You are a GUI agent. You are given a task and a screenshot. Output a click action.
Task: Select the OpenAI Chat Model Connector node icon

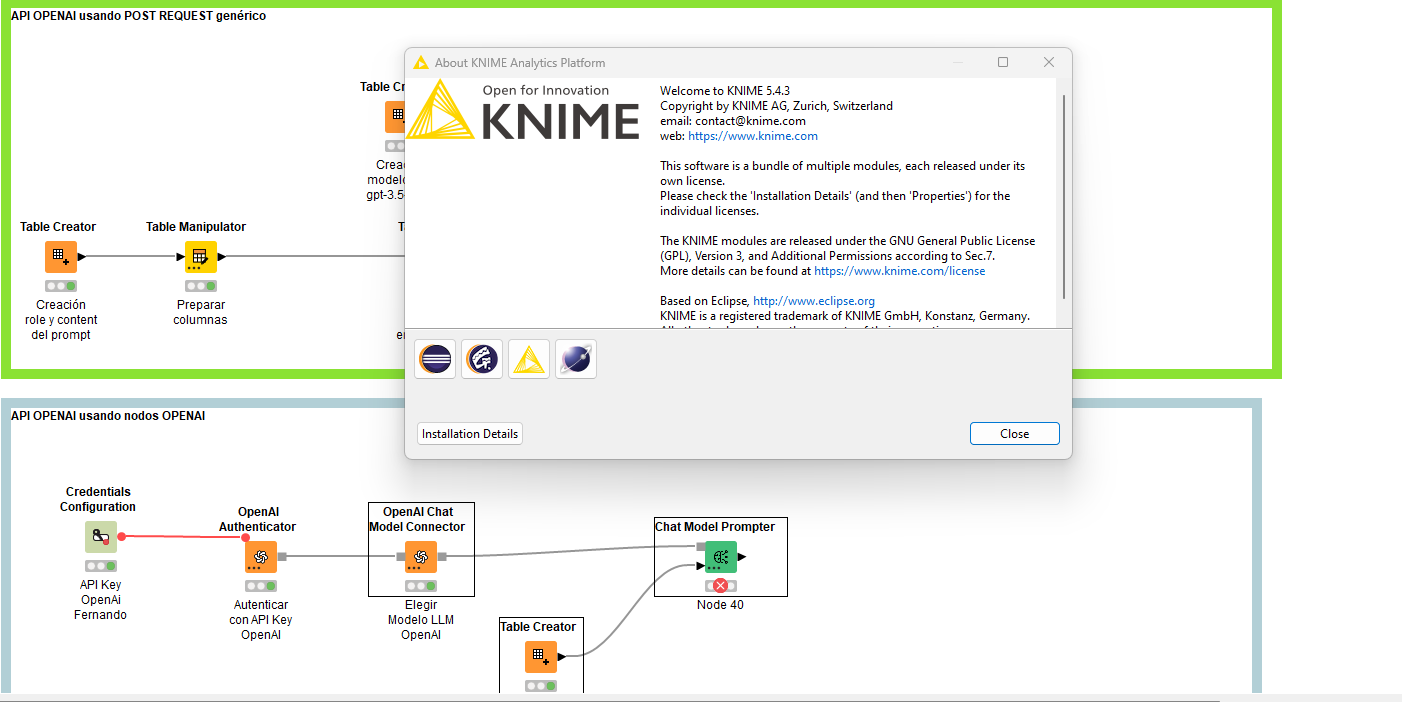point(421,557)
